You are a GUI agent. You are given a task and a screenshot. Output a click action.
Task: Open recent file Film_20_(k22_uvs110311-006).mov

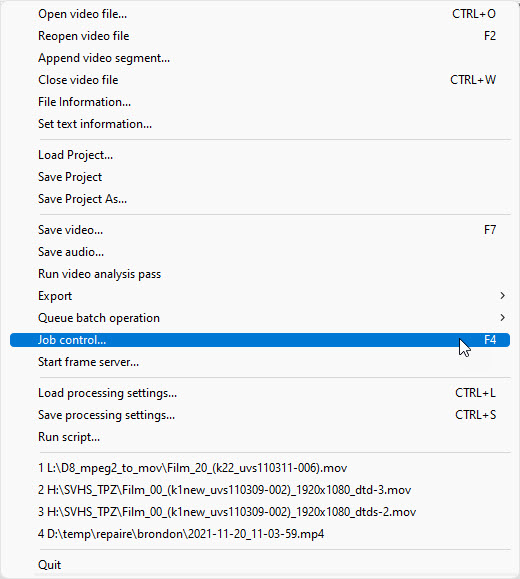coord(260,468)
